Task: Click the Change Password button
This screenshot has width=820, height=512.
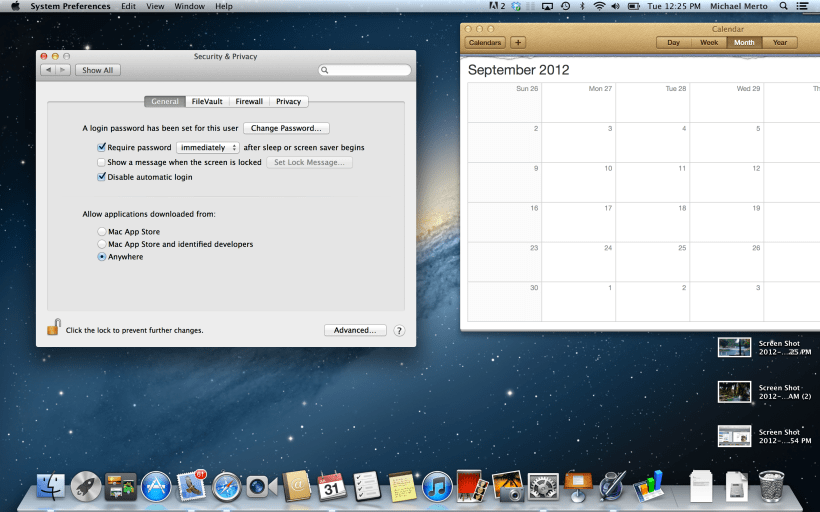Action: coord(287,128)
